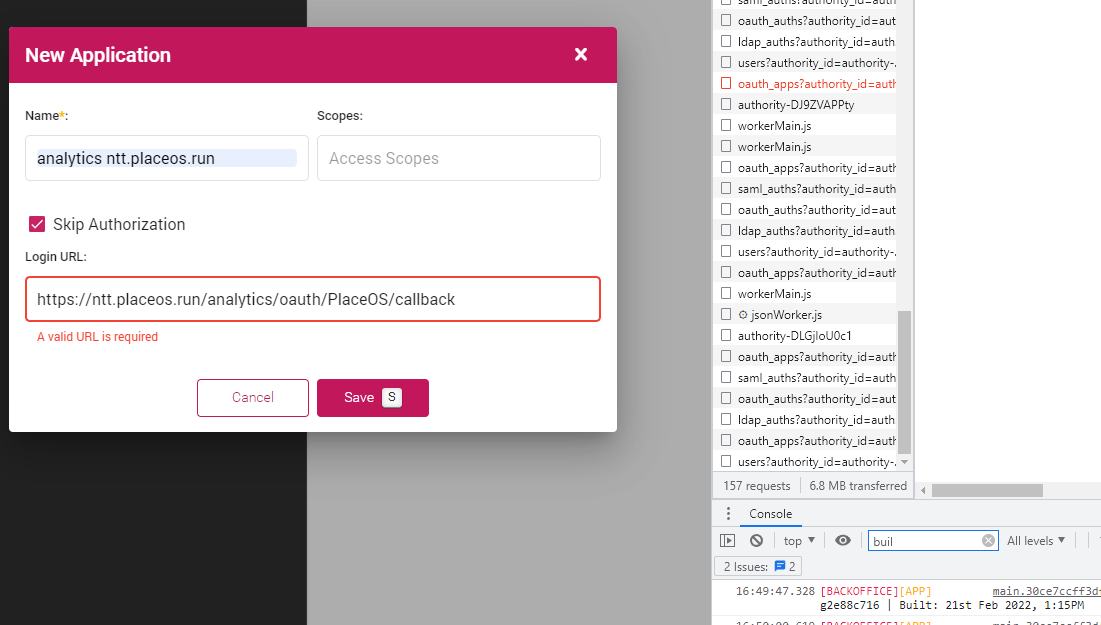Viewport: 1101px width, 625px height.
Task: Clear the "buil" filter with its X icon
Action: click(988, 540)
